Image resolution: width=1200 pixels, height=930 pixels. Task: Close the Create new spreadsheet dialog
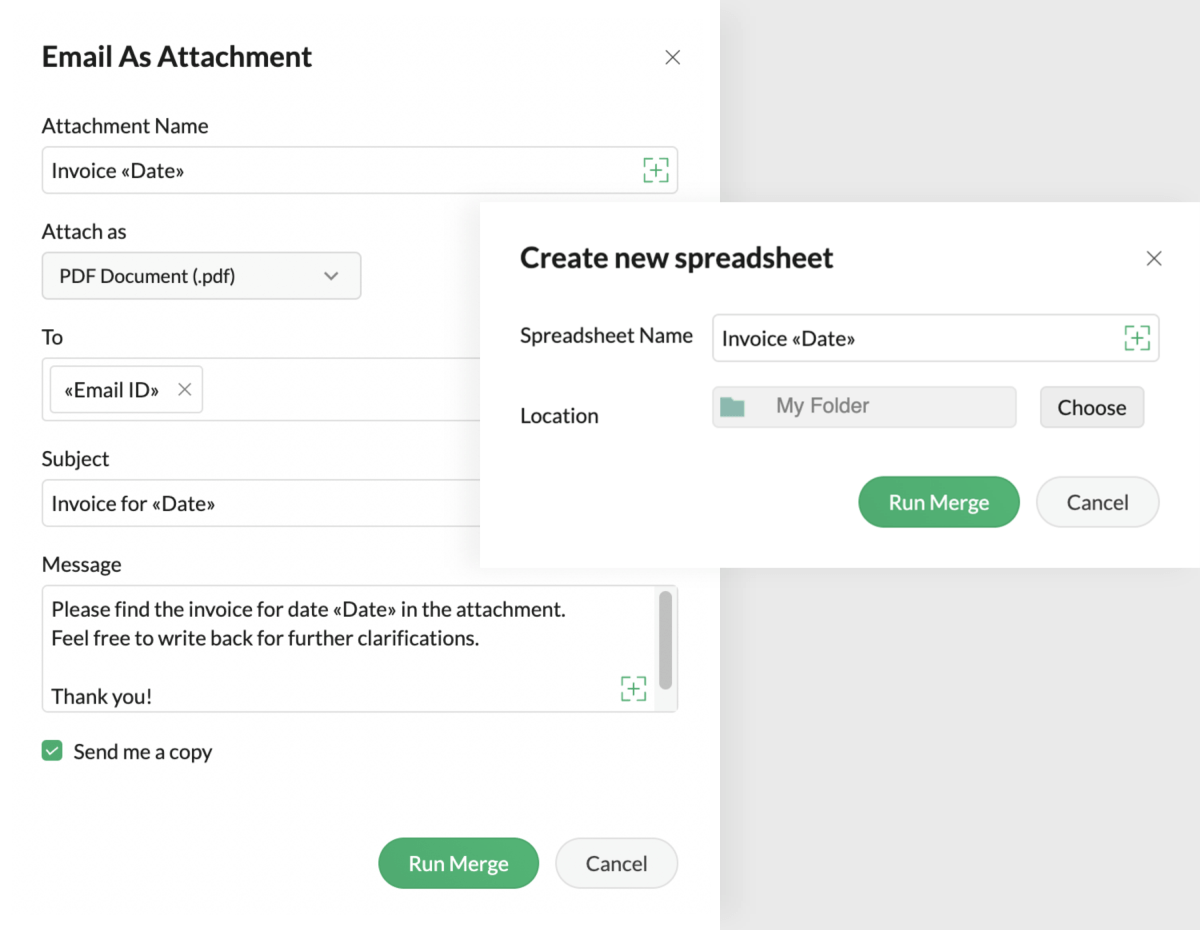[1153, 259]
